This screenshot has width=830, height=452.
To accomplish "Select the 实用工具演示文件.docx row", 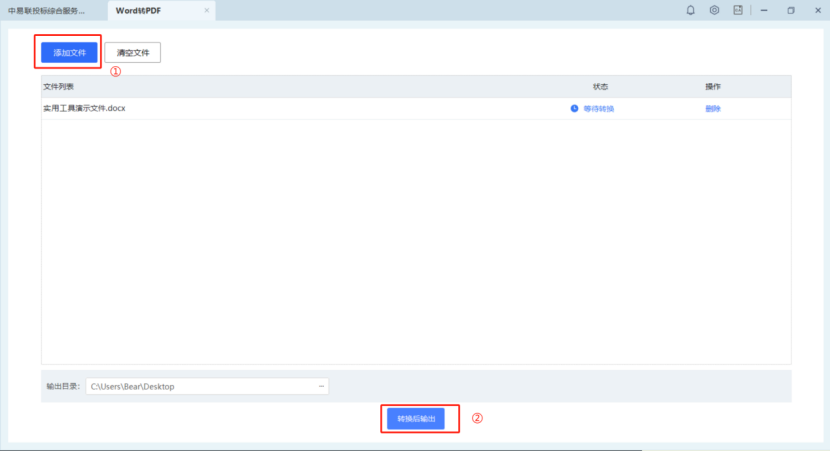I will (x=84, y=108).
